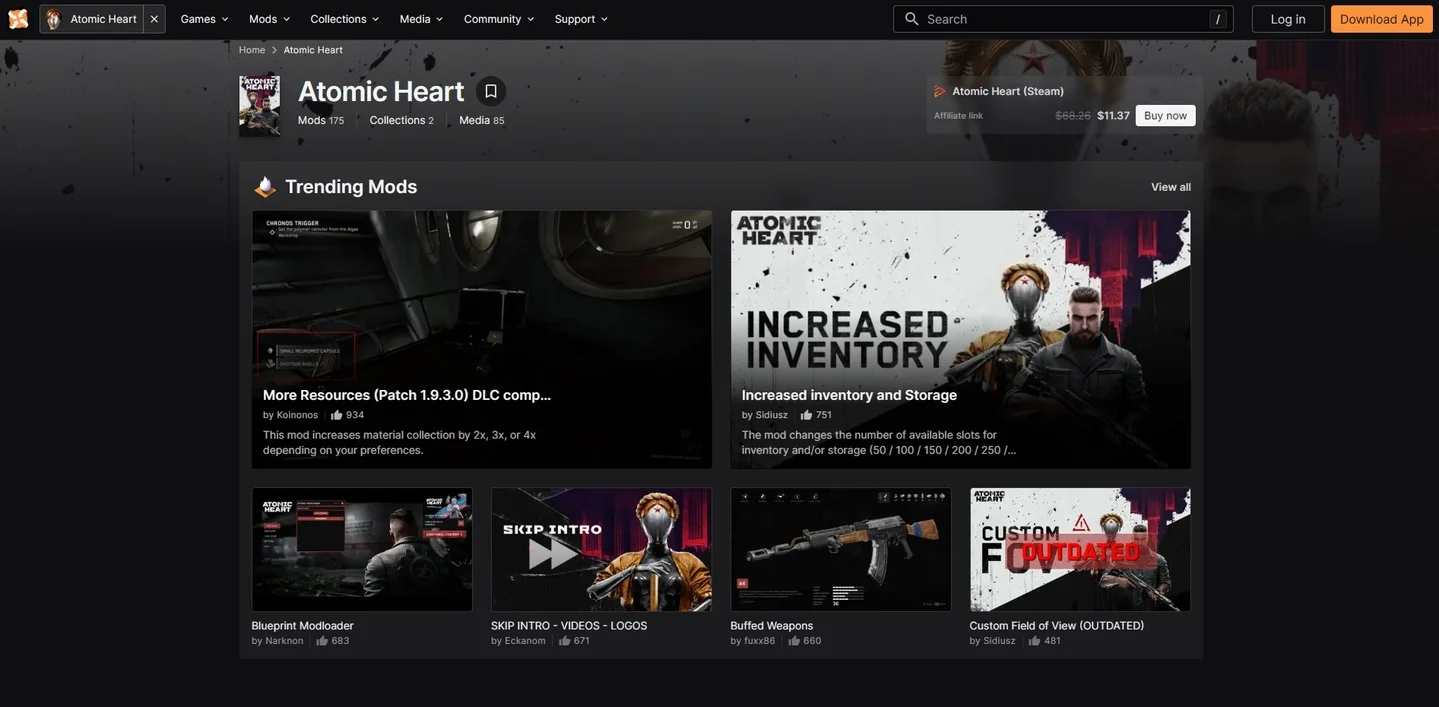Click Buffed Weapons title link
1439x707 pixels.
pyautogui.click(x=772, y=626)
